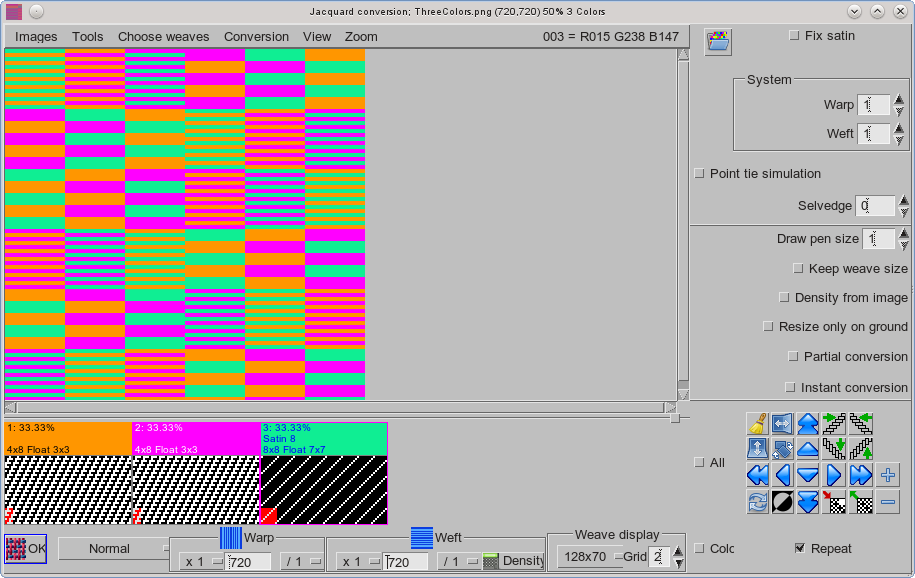Click the rotate shapes icon
915x578 pixels.
[782, 449]
